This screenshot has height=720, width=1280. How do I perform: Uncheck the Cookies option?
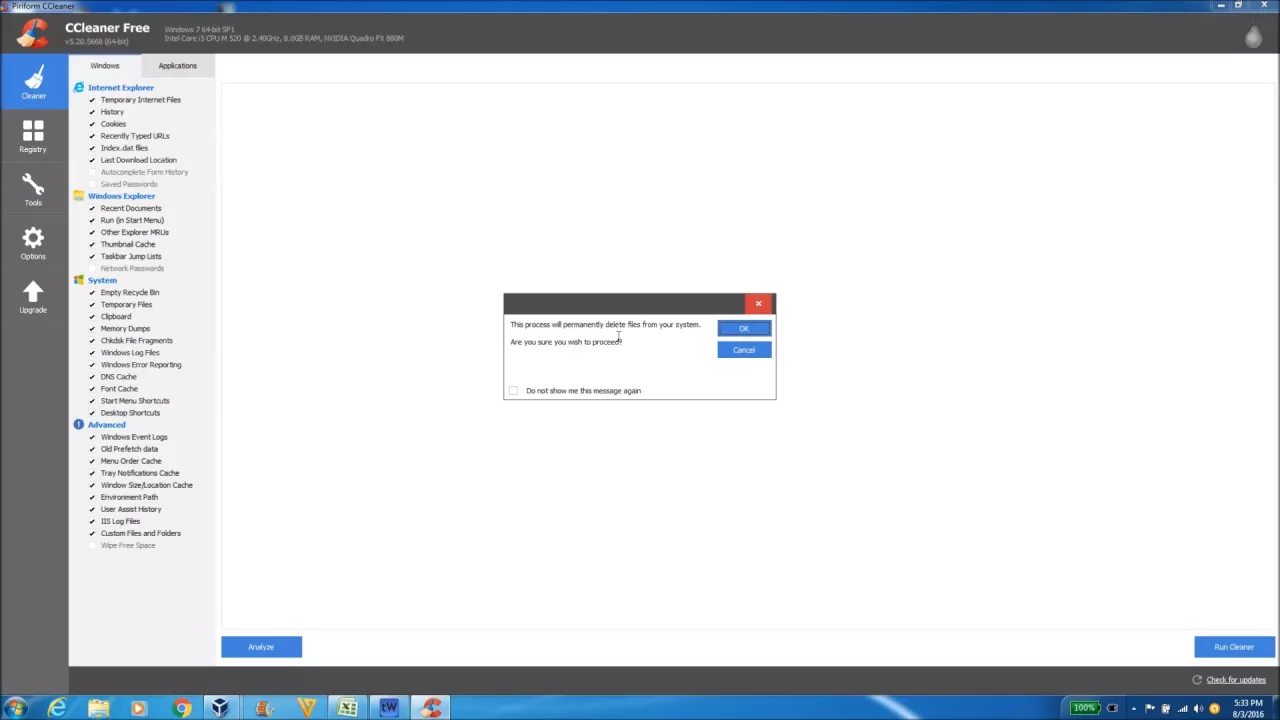(92, 124)
